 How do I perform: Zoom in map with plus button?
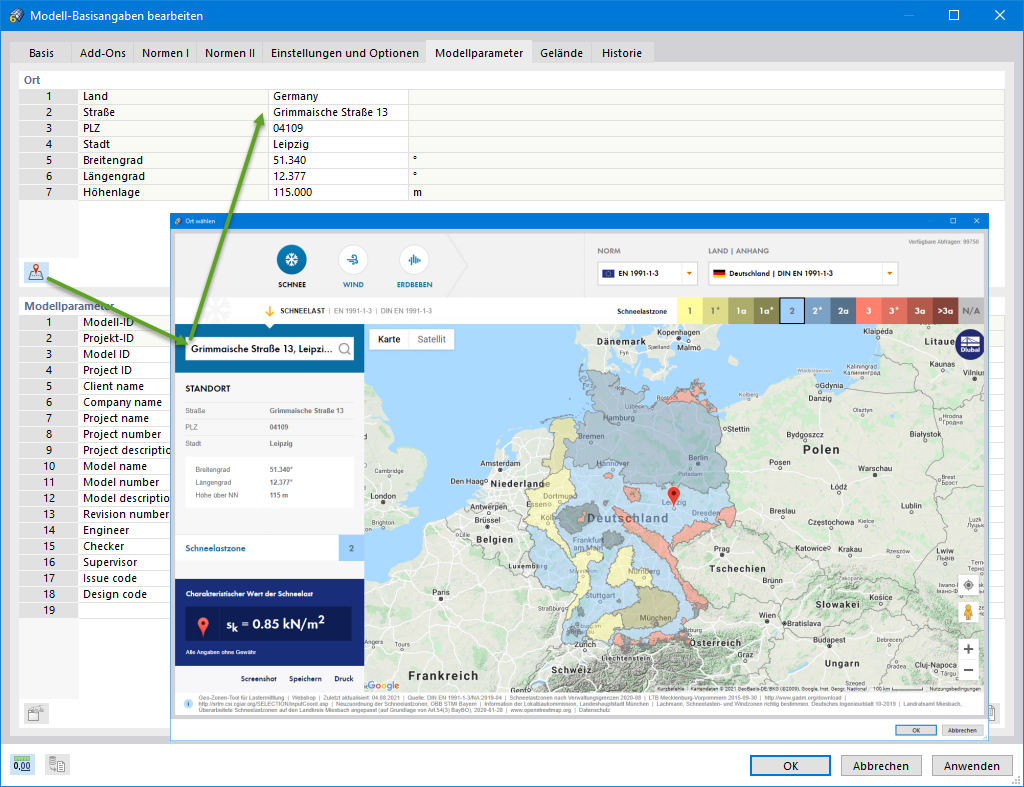(x=968, y=649)
